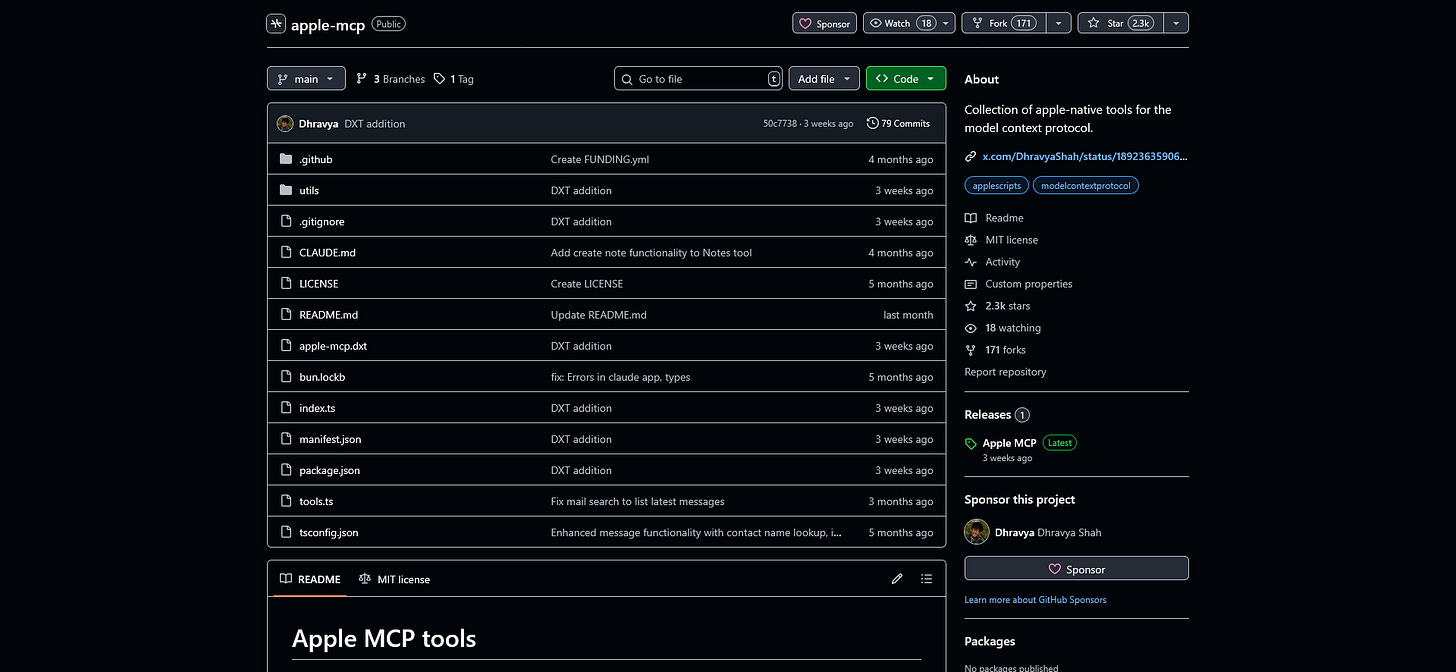
Task: Click the file icon beside bun.lockb
Action: (x=286, y=377)
